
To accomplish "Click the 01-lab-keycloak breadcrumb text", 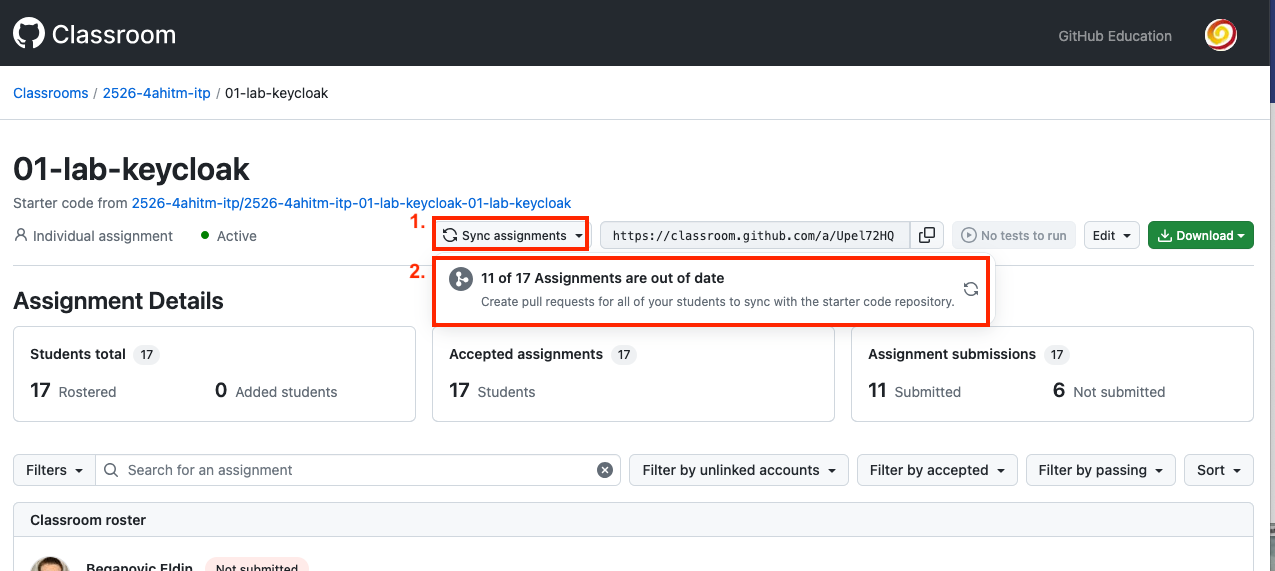I will click(x=277, y=93).
